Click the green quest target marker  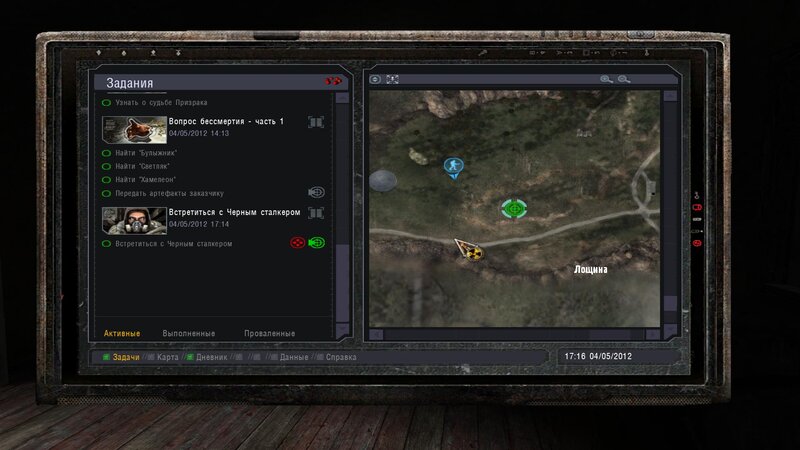(514, 208)
